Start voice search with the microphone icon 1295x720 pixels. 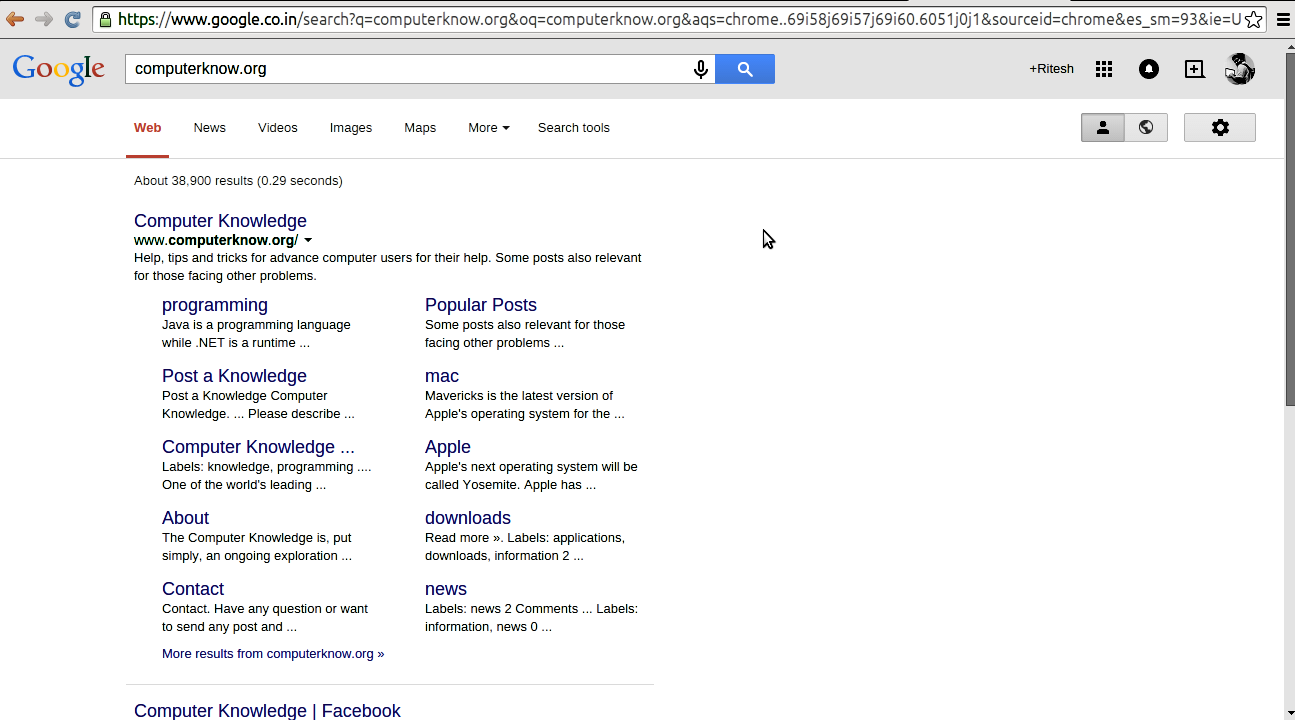[701, 69]
